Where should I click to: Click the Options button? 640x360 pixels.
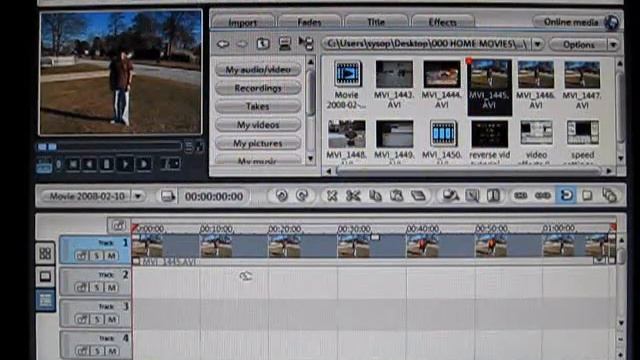tap(578, 44)
